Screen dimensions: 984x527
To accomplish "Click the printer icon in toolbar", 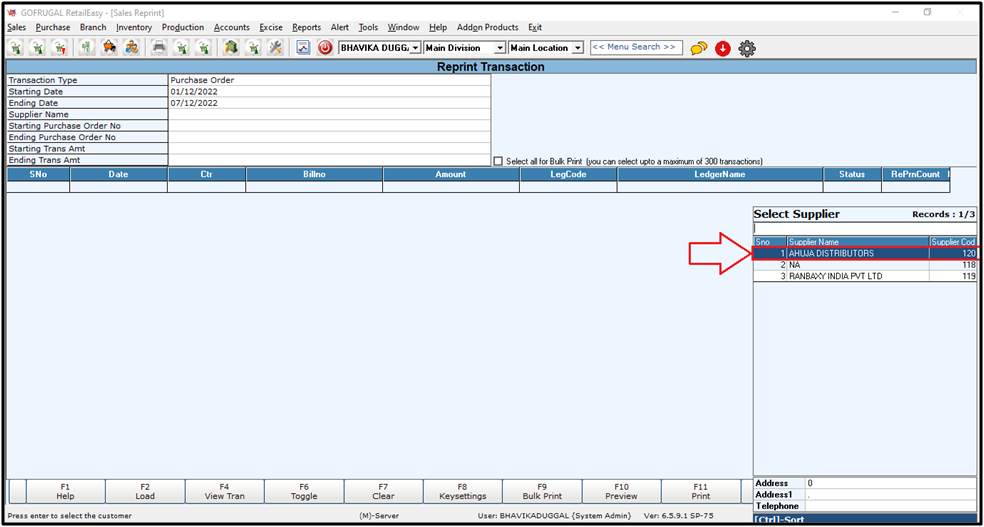I will 160,47.
